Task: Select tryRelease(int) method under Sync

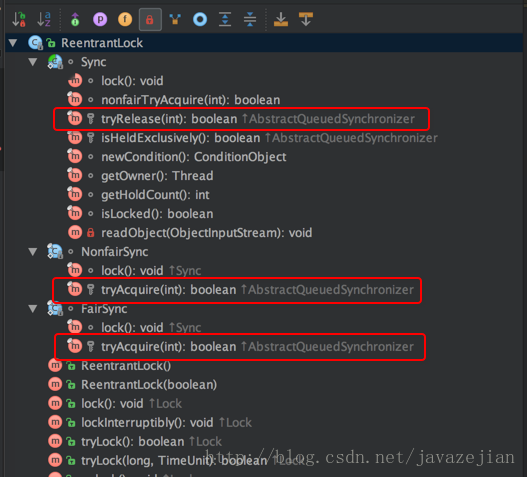Action: click(241, 119)
